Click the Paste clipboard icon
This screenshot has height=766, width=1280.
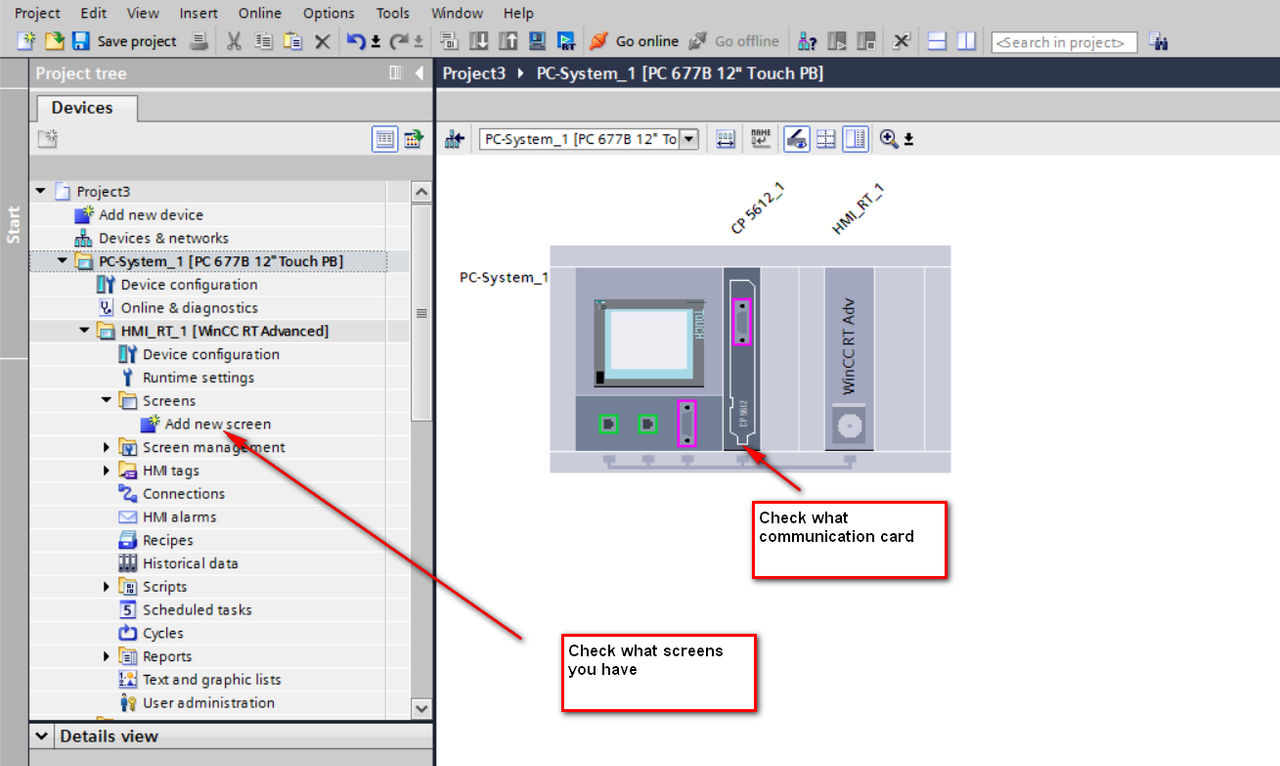[293, 41]
